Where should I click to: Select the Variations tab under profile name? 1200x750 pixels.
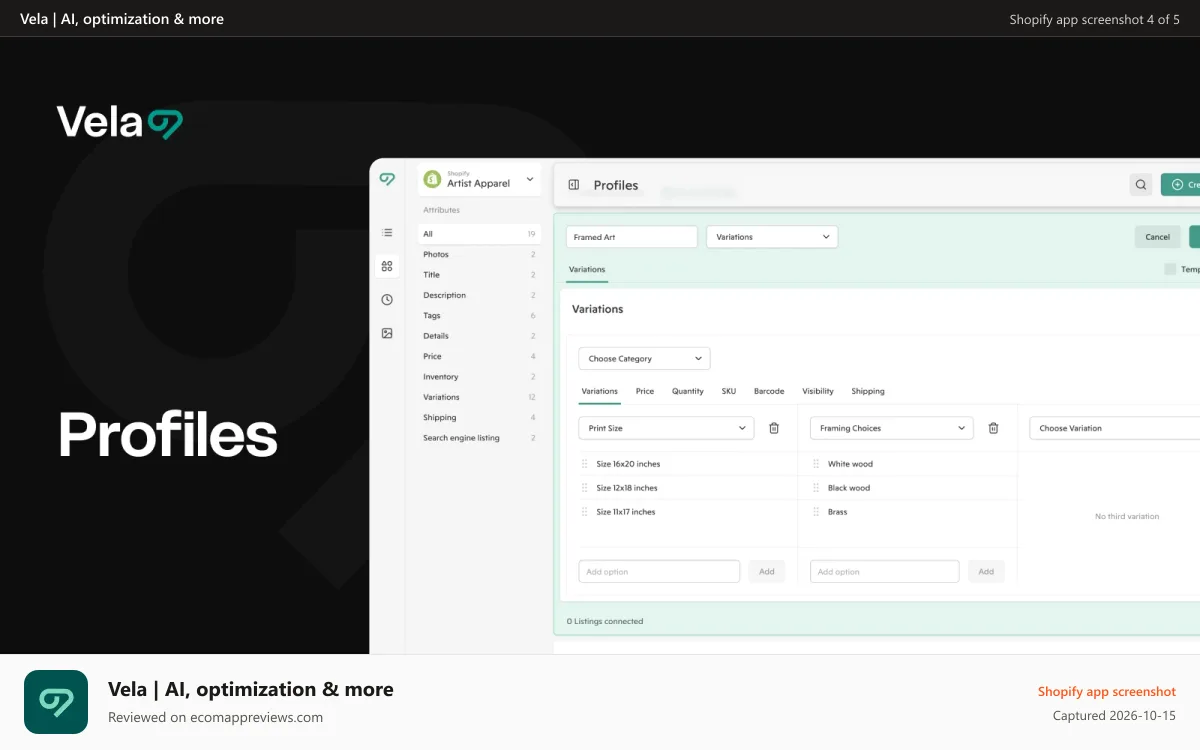[587, 270]
